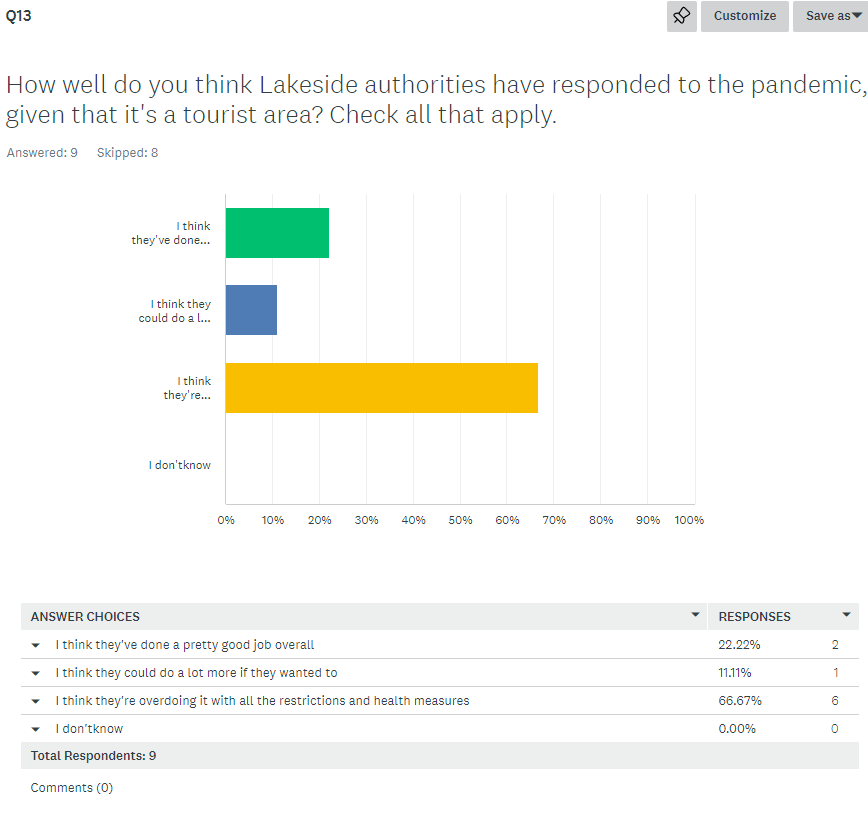Open the Comments (0) link

[x=72, y=787]
